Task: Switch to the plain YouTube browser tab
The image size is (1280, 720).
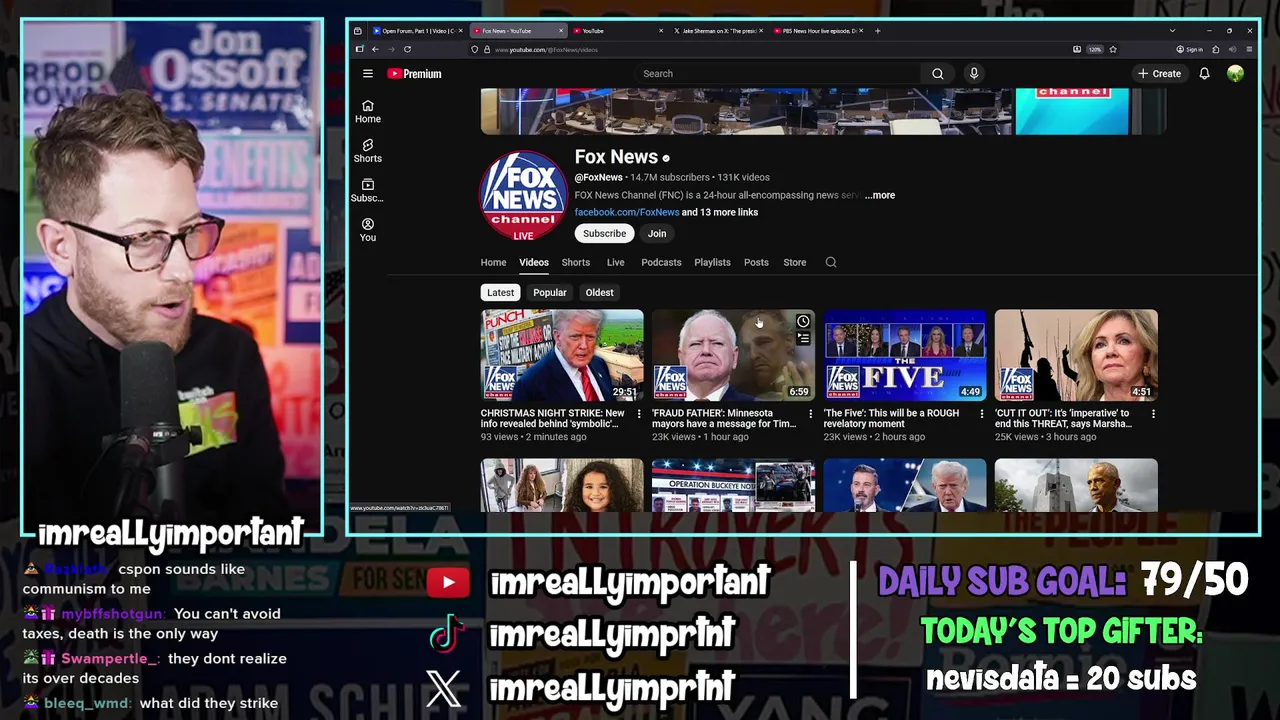Action: (617, 31)
